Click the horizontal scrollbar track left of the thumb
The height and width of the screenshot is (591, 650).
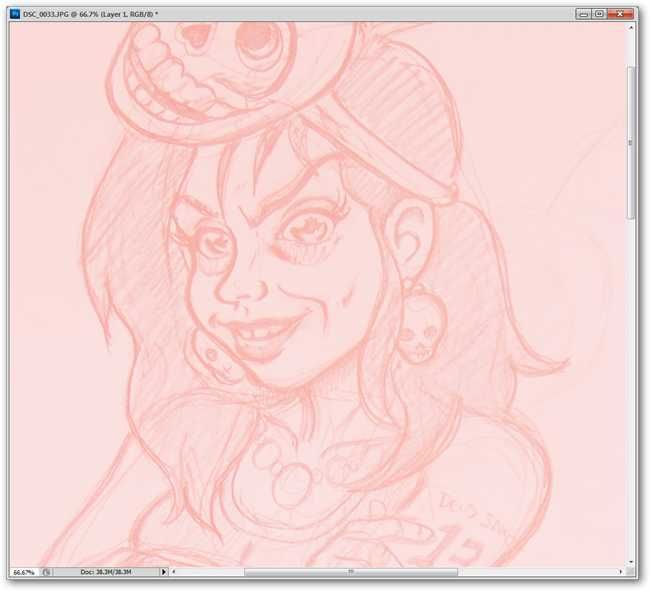[211, 572]
